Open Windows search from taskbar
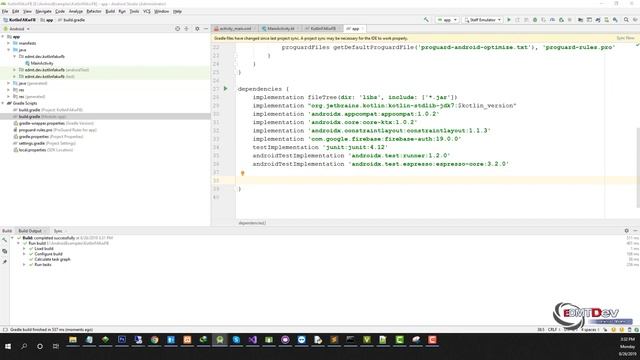Image resolution: width=640 pixels, height=360 pixels. pyautogui.click(x=24, y=346)
